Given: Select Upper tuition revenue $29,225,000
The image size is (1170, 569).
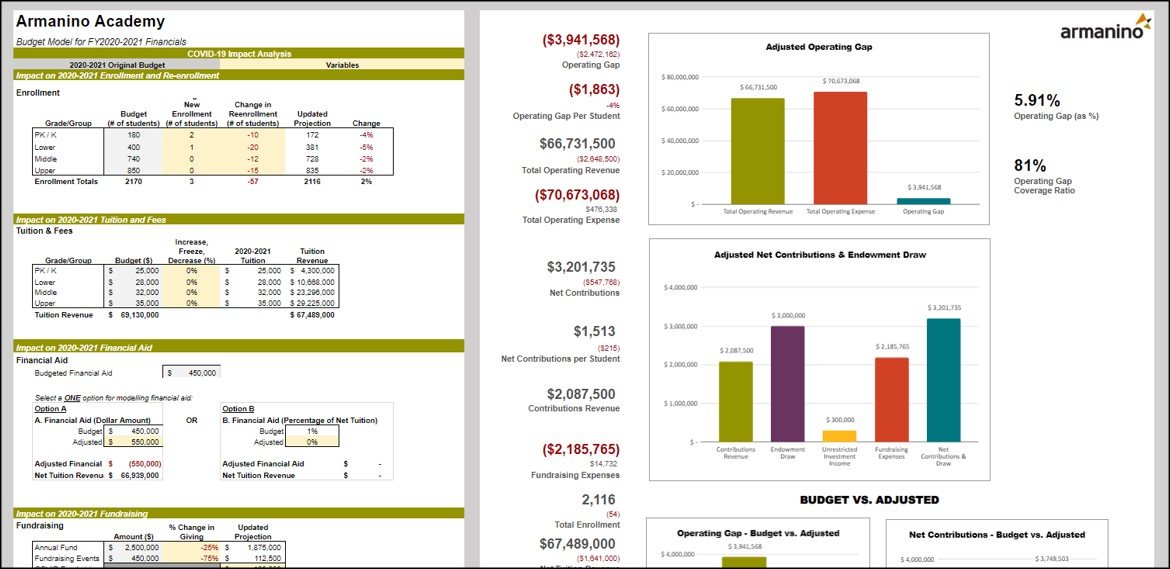Looking at the screenshot, I should pyautogui.click(x=312, y=304).
